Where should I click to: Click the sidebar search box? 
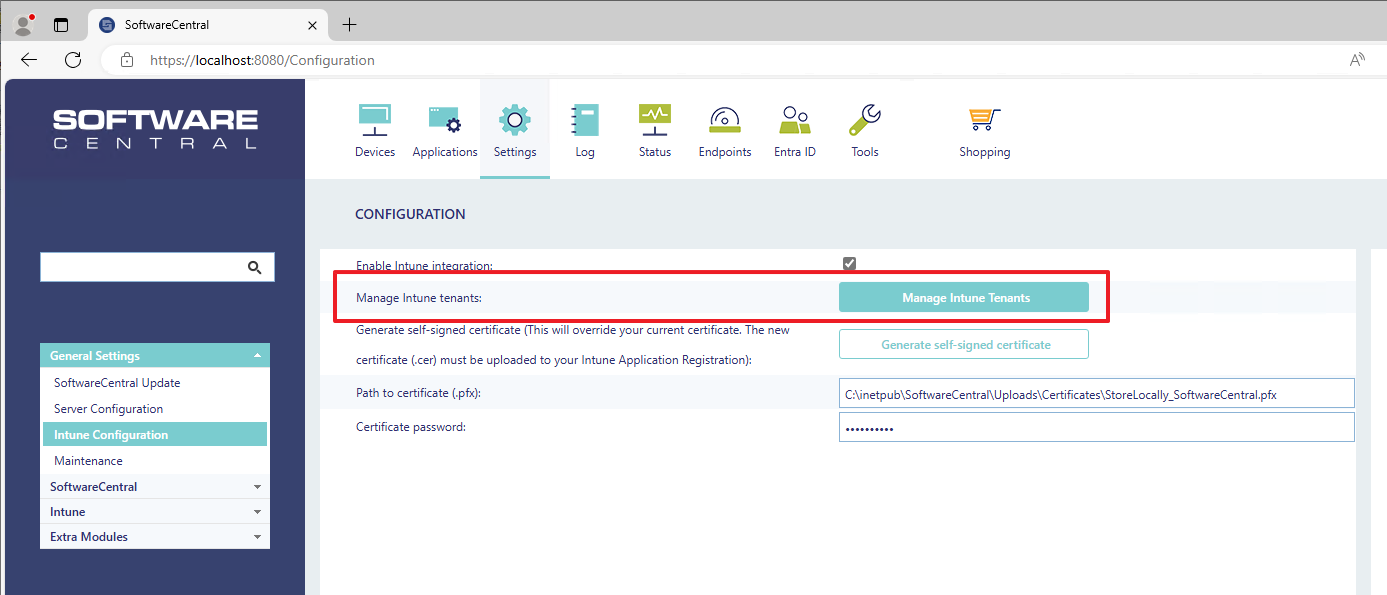coord(157,267)
